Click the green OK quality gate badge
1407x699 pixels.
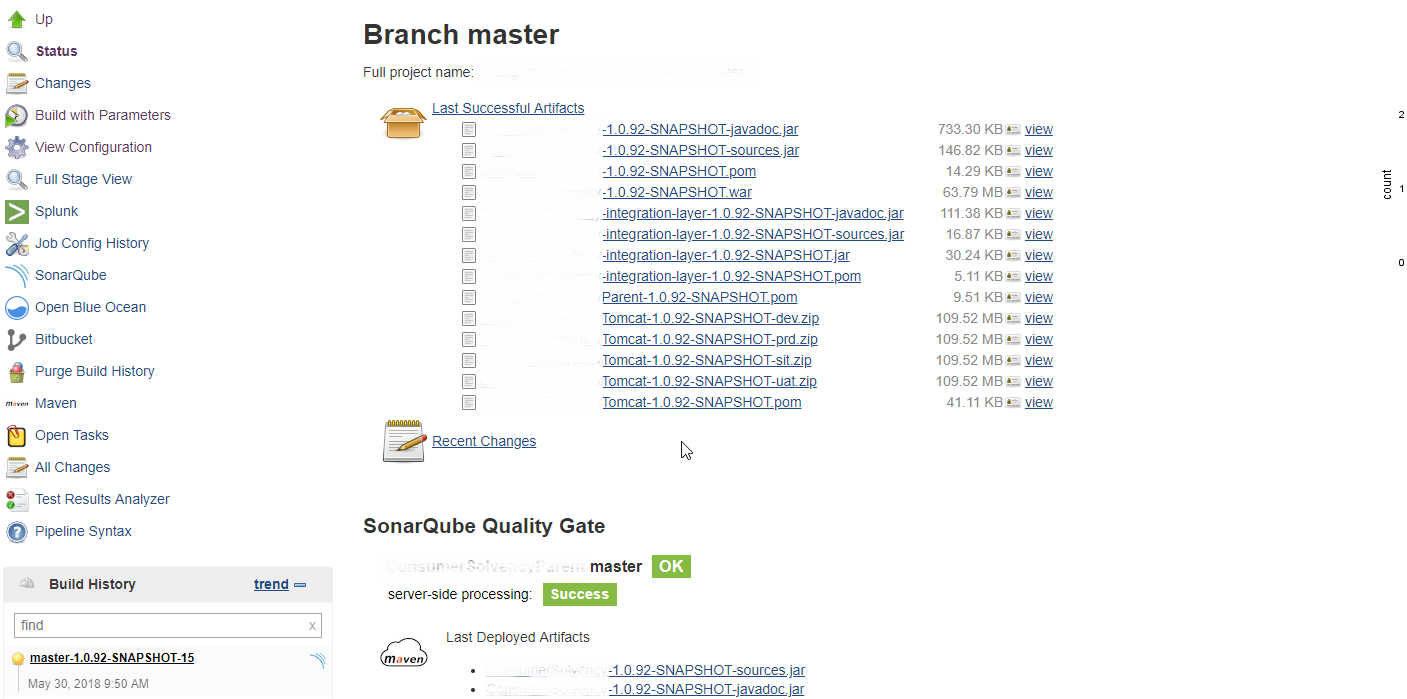[x=671, y=566]
